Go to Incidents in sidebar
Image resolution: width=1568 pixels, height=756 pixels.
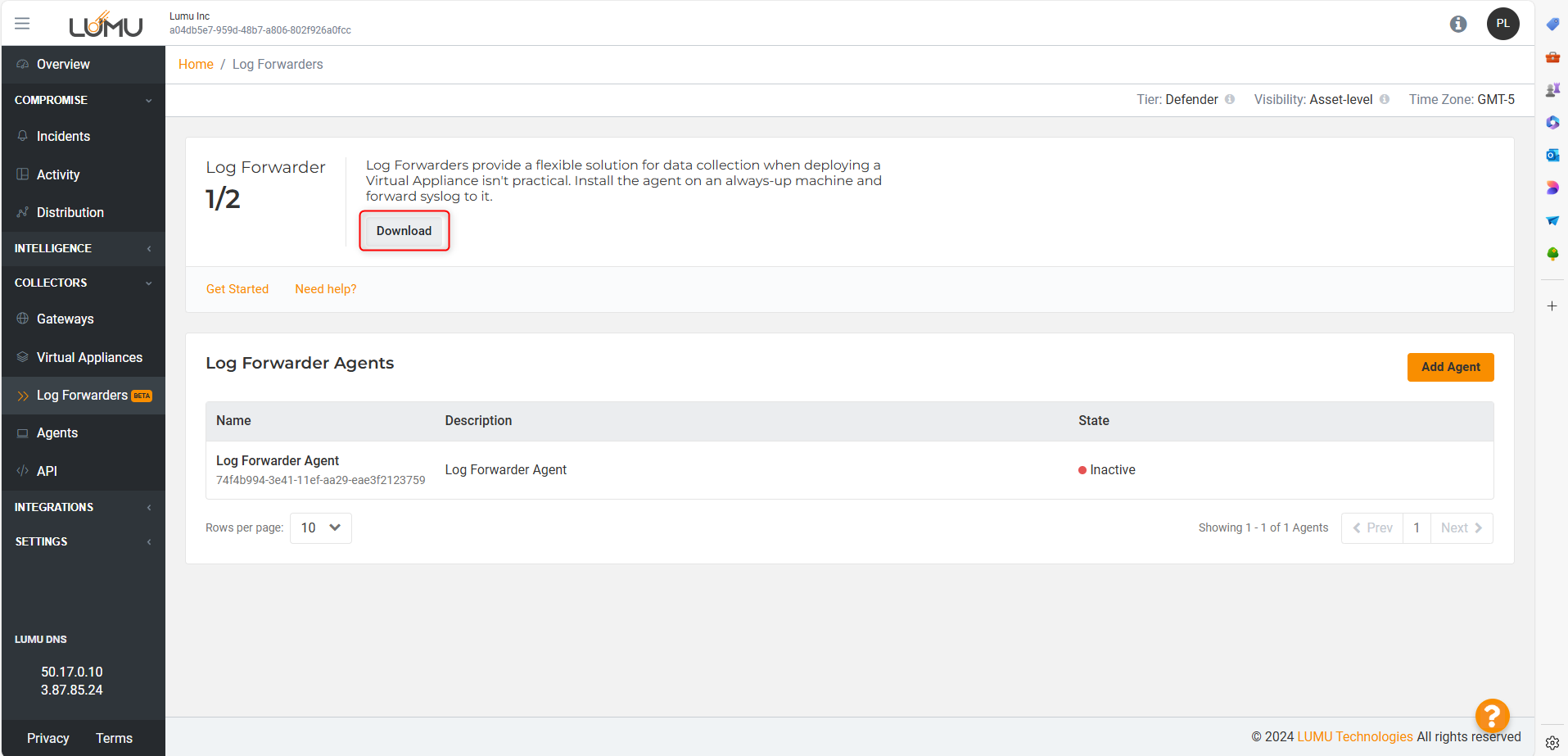[63, 137]
